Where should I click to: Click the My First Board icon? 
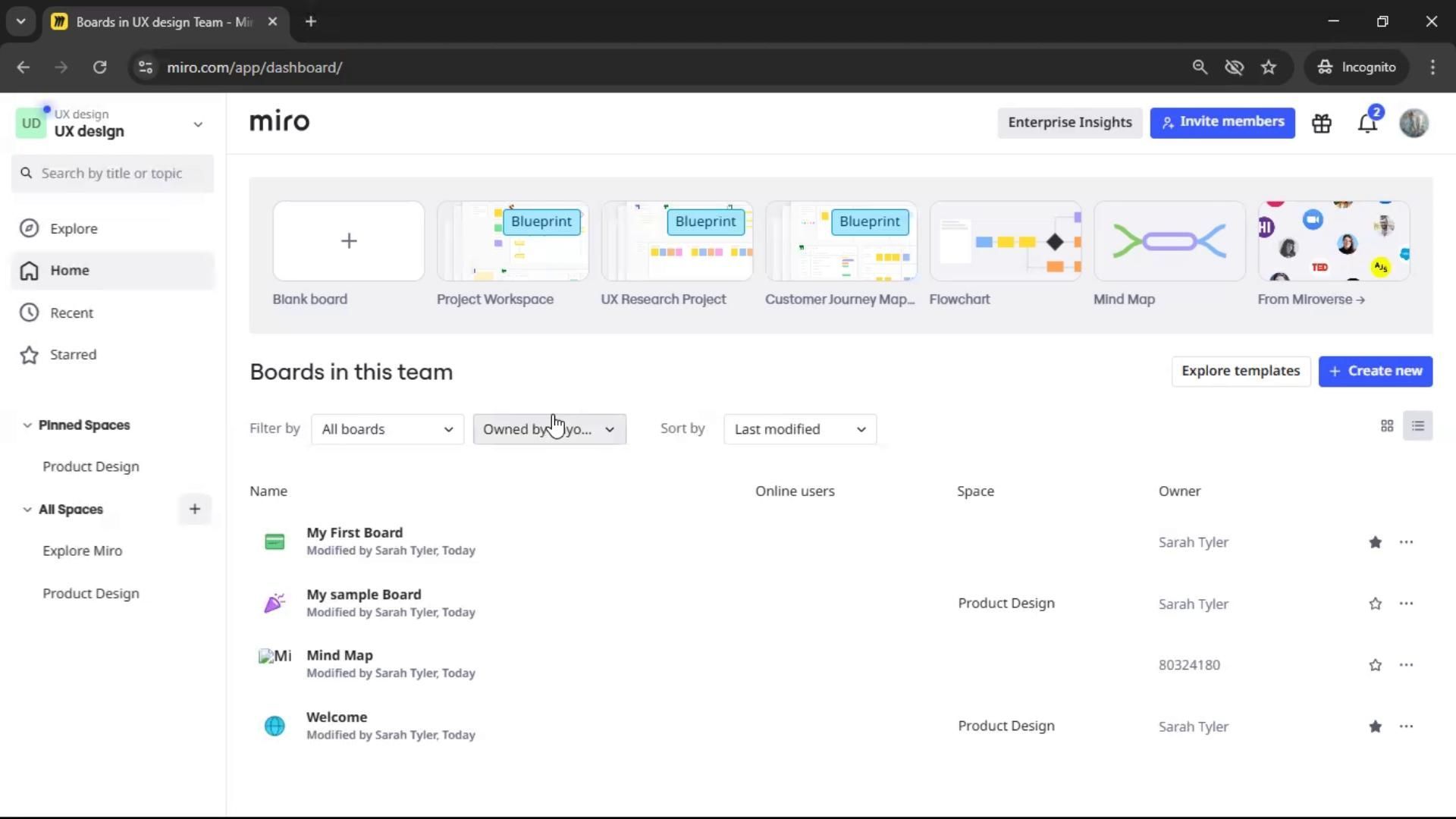[x=275, y=542]
